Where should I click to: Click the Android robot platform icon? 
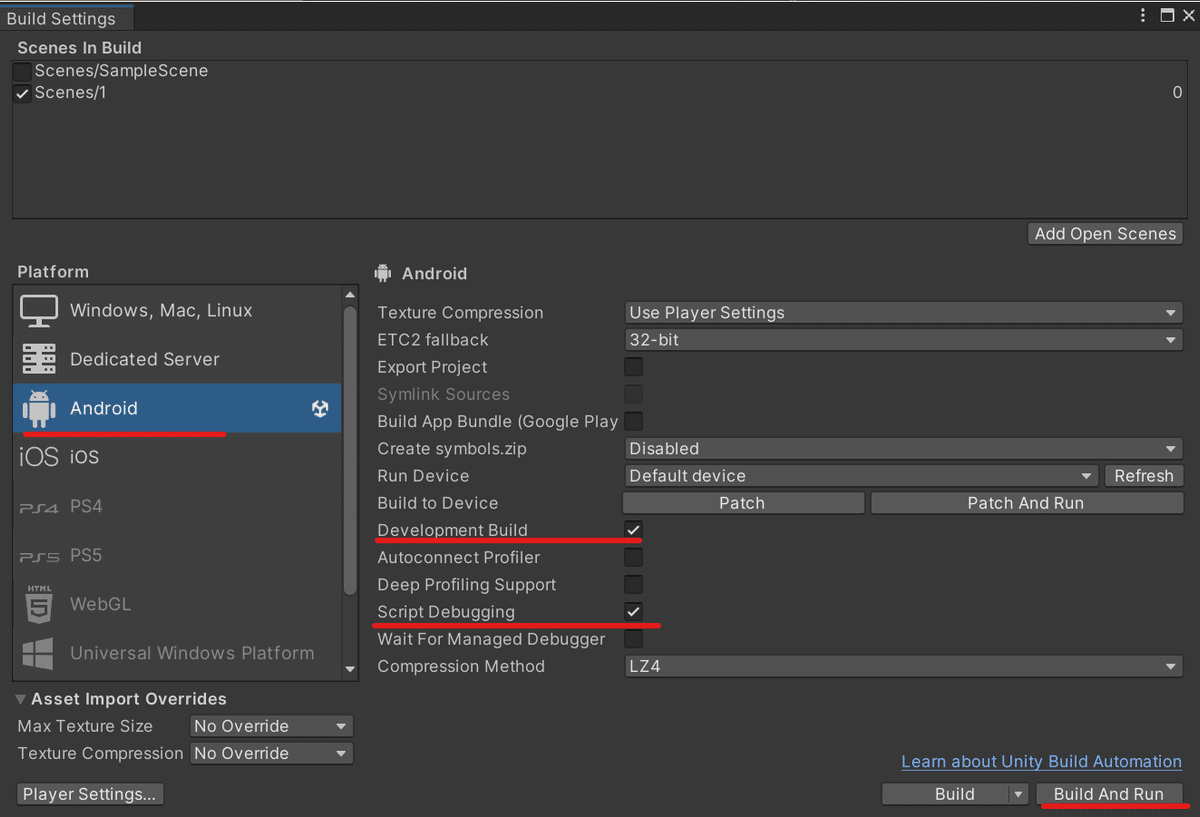point(39,408)
